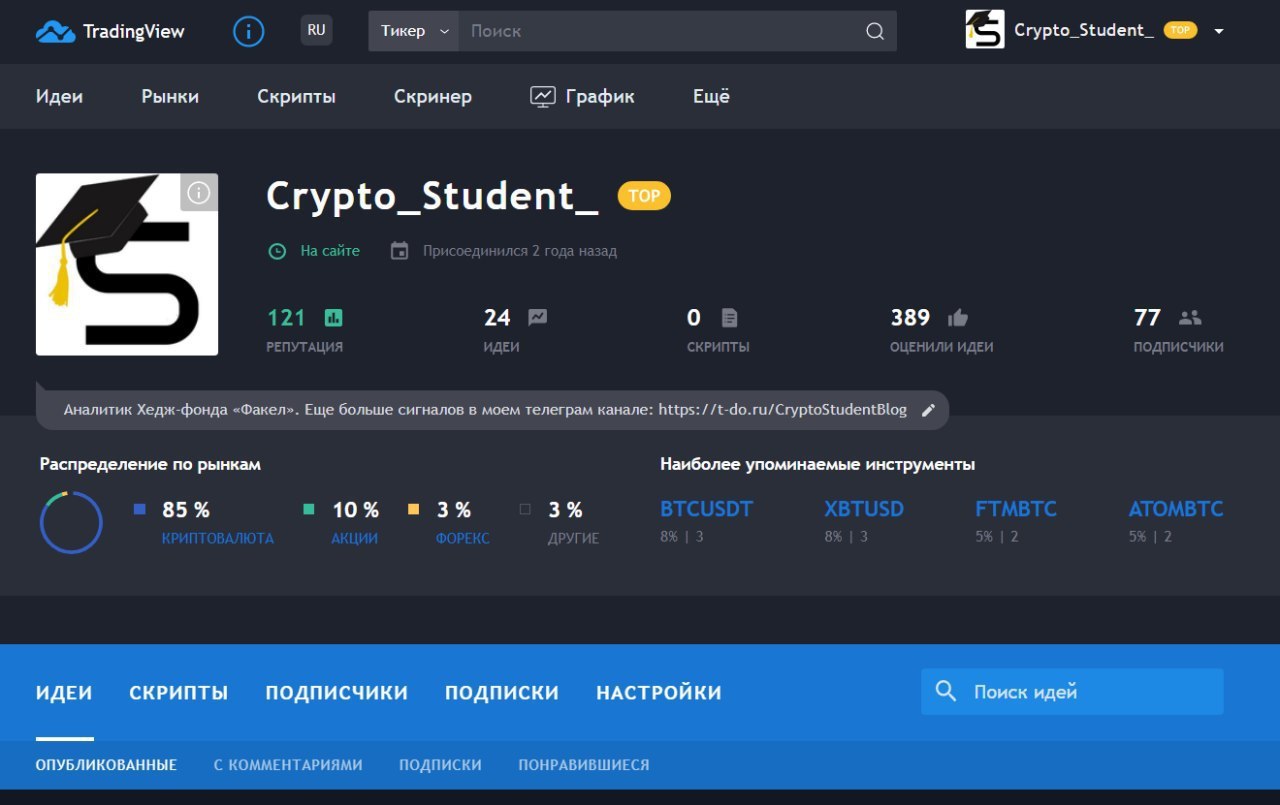Open the НАСТРОЙКИ profile tab
1280x805 pixels.
[x=659, y=693]
